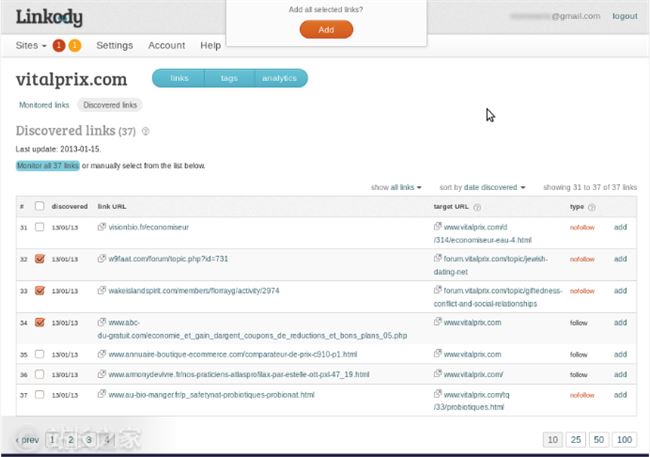Click the orange Add button in popup
The image size is (650, 457).
[x=326, y=30]
